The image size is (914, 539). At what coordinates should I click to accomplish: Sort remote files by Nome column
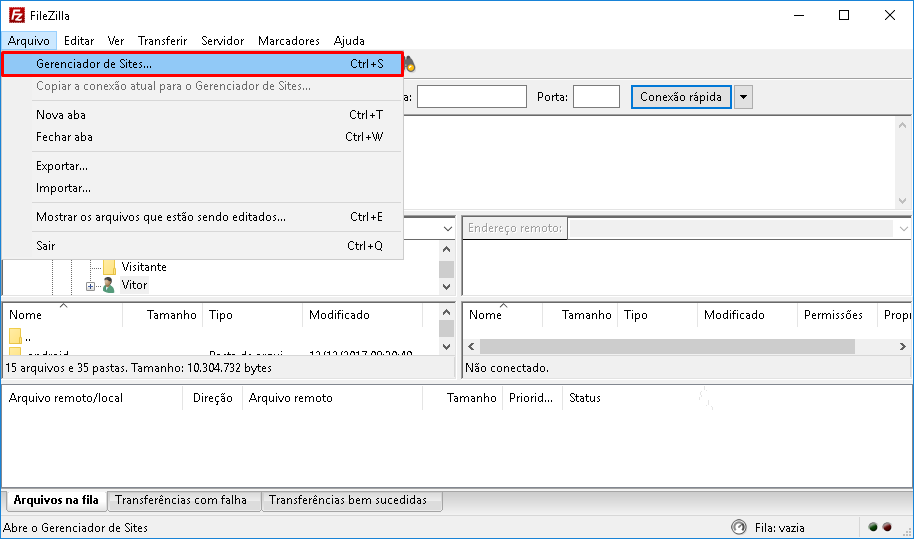click(503, 315)
